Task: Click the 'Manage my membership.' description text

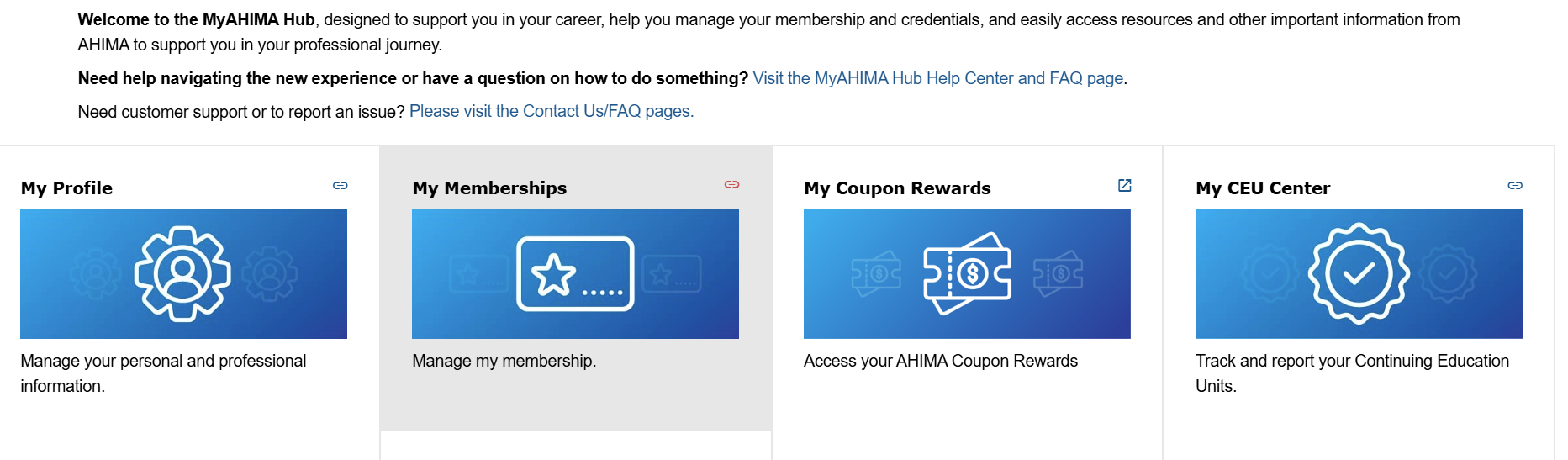Action: pyautogui.click(x=504, y=361)
